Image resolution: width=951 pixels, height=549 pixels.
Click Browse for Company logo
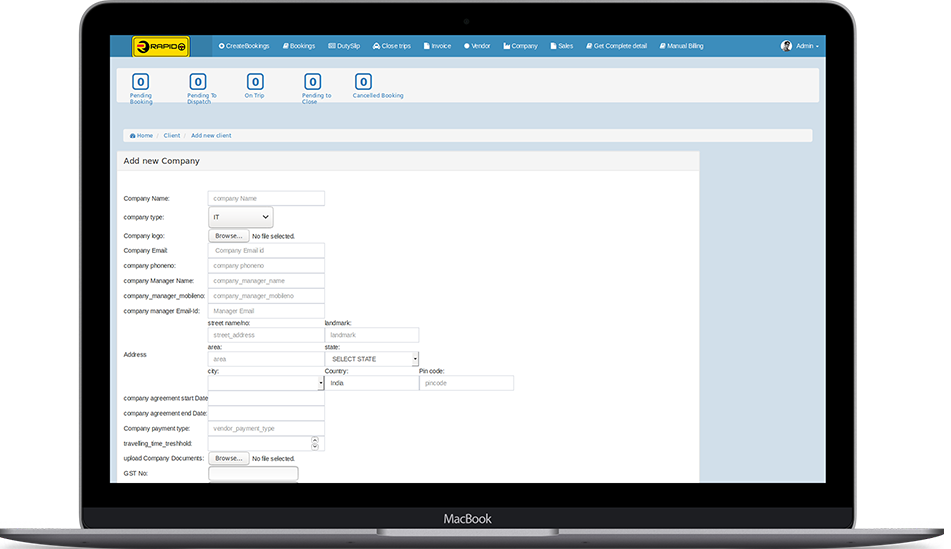coord(229,236)
